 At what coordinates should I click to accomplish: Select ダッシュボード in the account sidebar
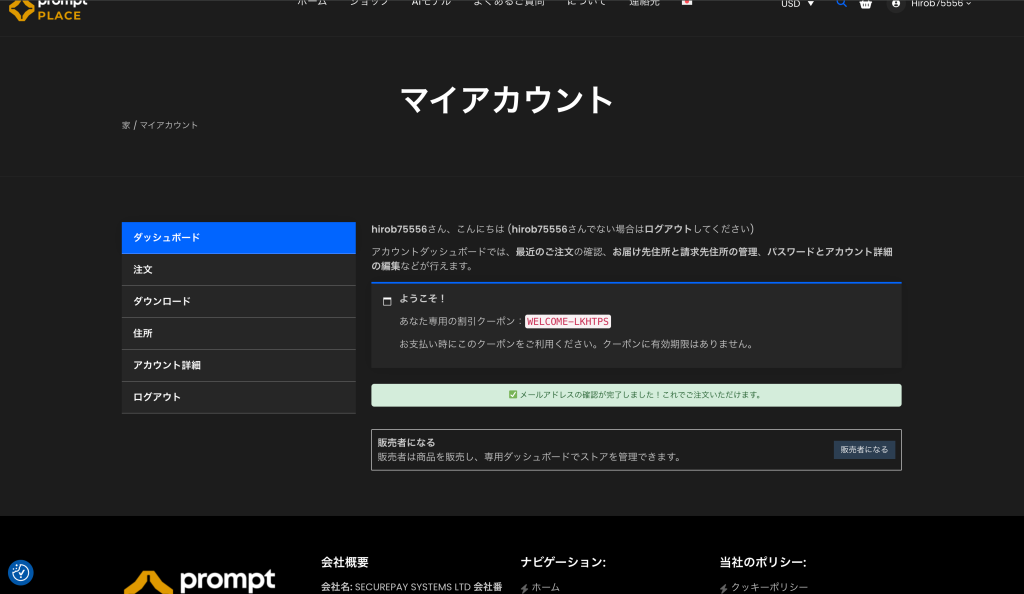(238, 238)
